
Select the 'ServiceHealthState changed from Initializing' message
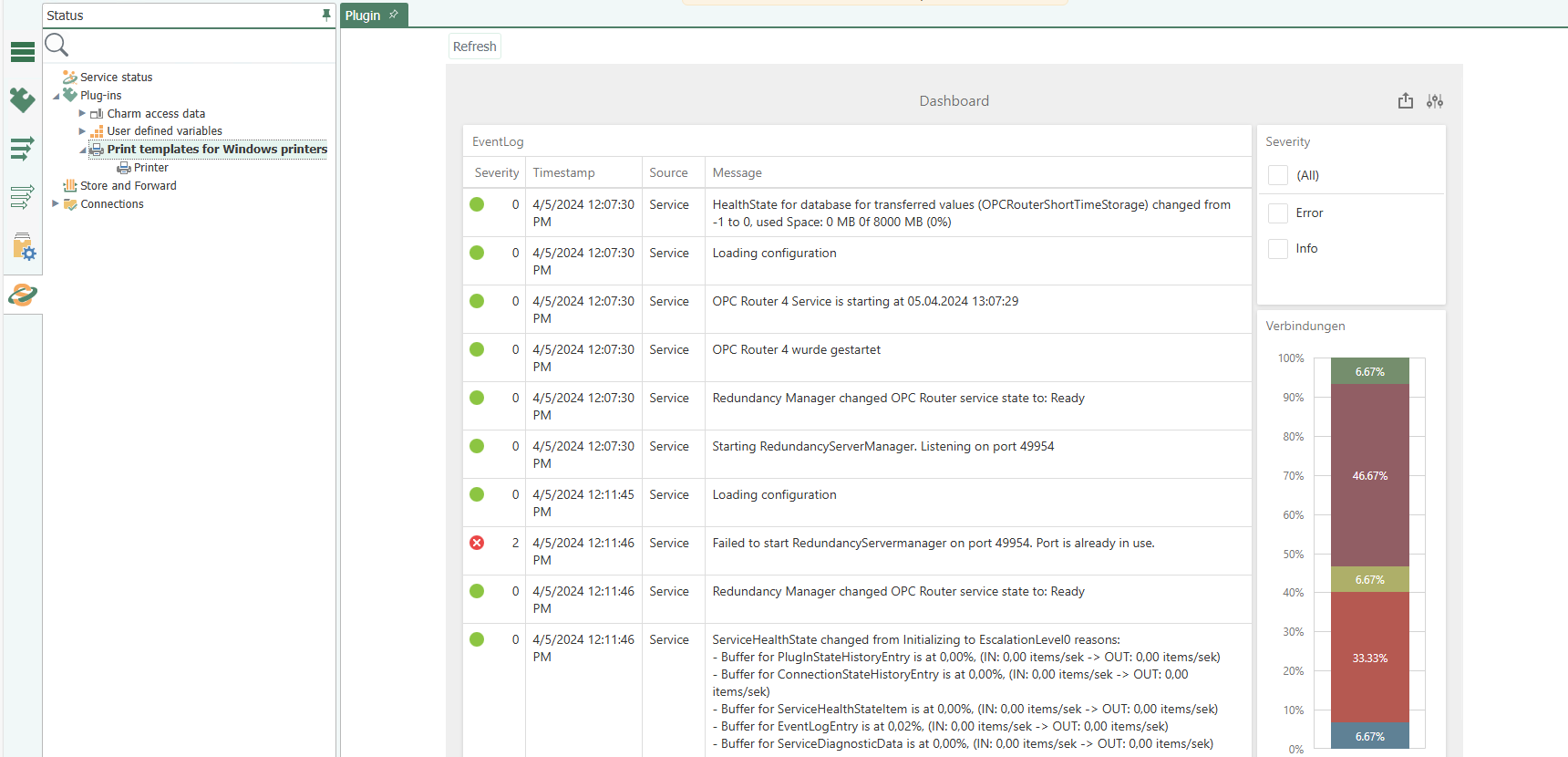[966, 691]
